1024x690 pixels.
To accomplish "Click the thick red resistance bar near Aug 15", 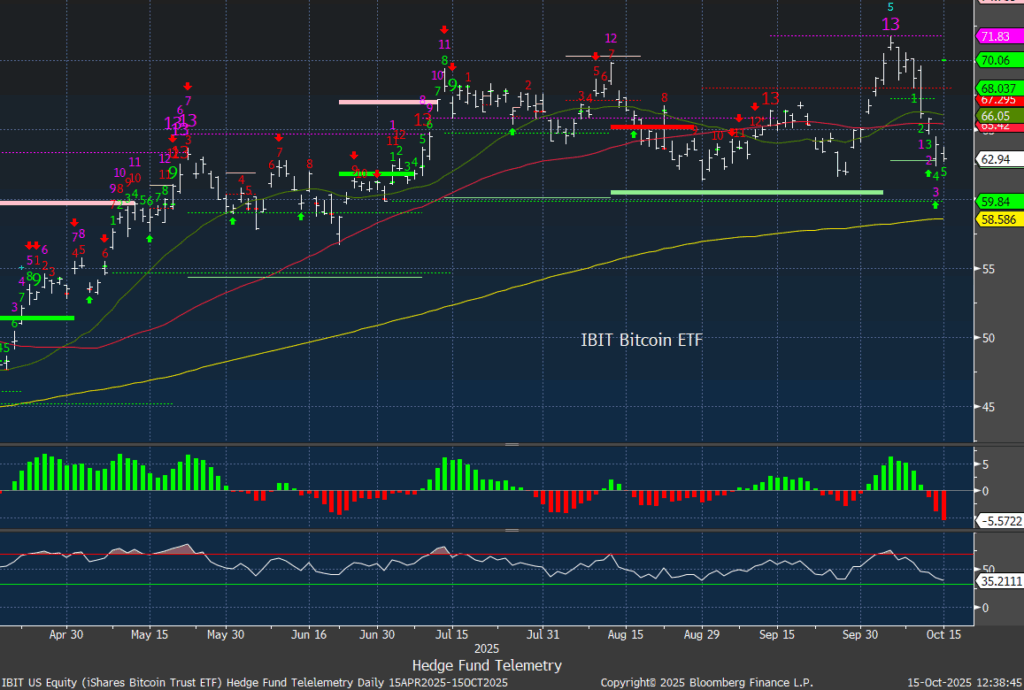I will pos(652,128).
